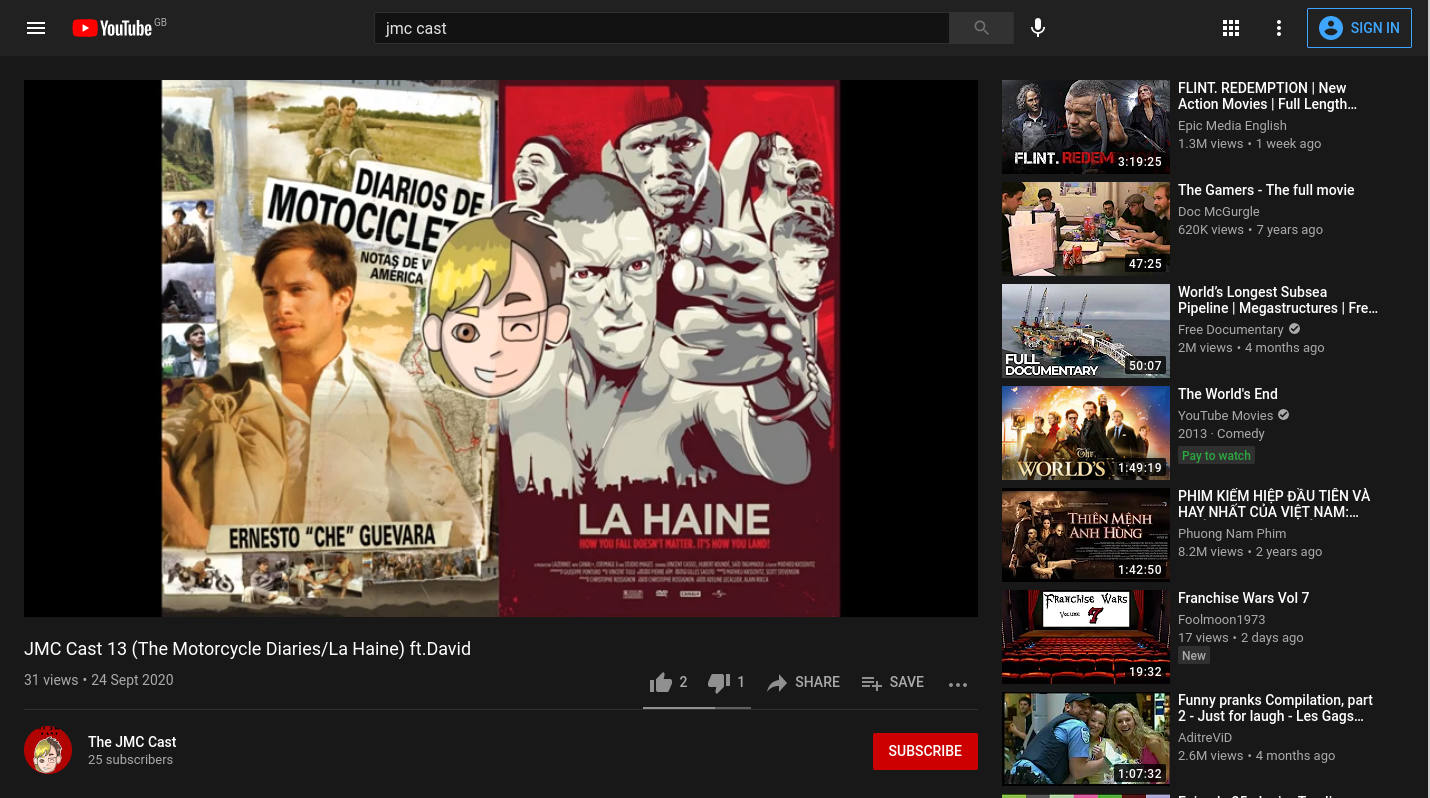Screen dimensions: 1430x798
Task: Open more actions ellipsis below video
Action: point(958,684)
